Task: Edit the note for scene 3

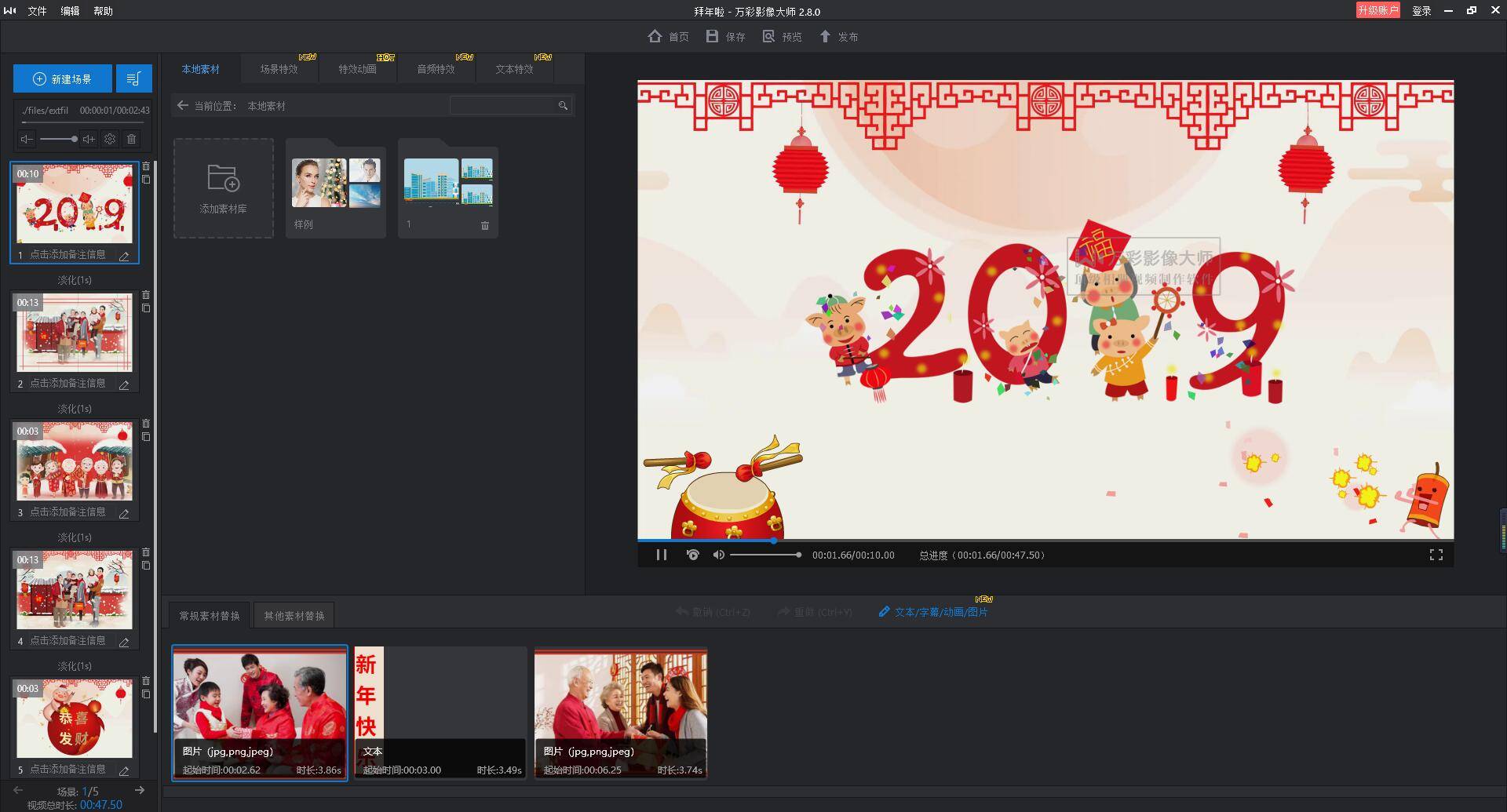Action: pyautogui.click(x=124, y=514)
